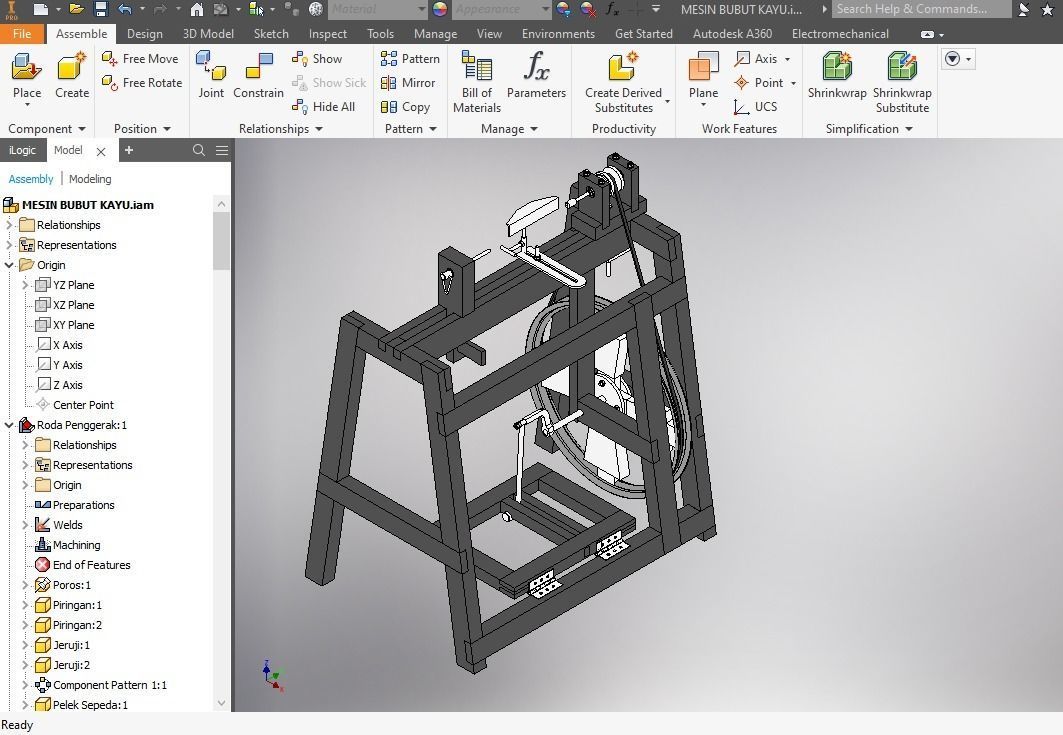
Task: Select the Free Move tool
Action: 140,59
